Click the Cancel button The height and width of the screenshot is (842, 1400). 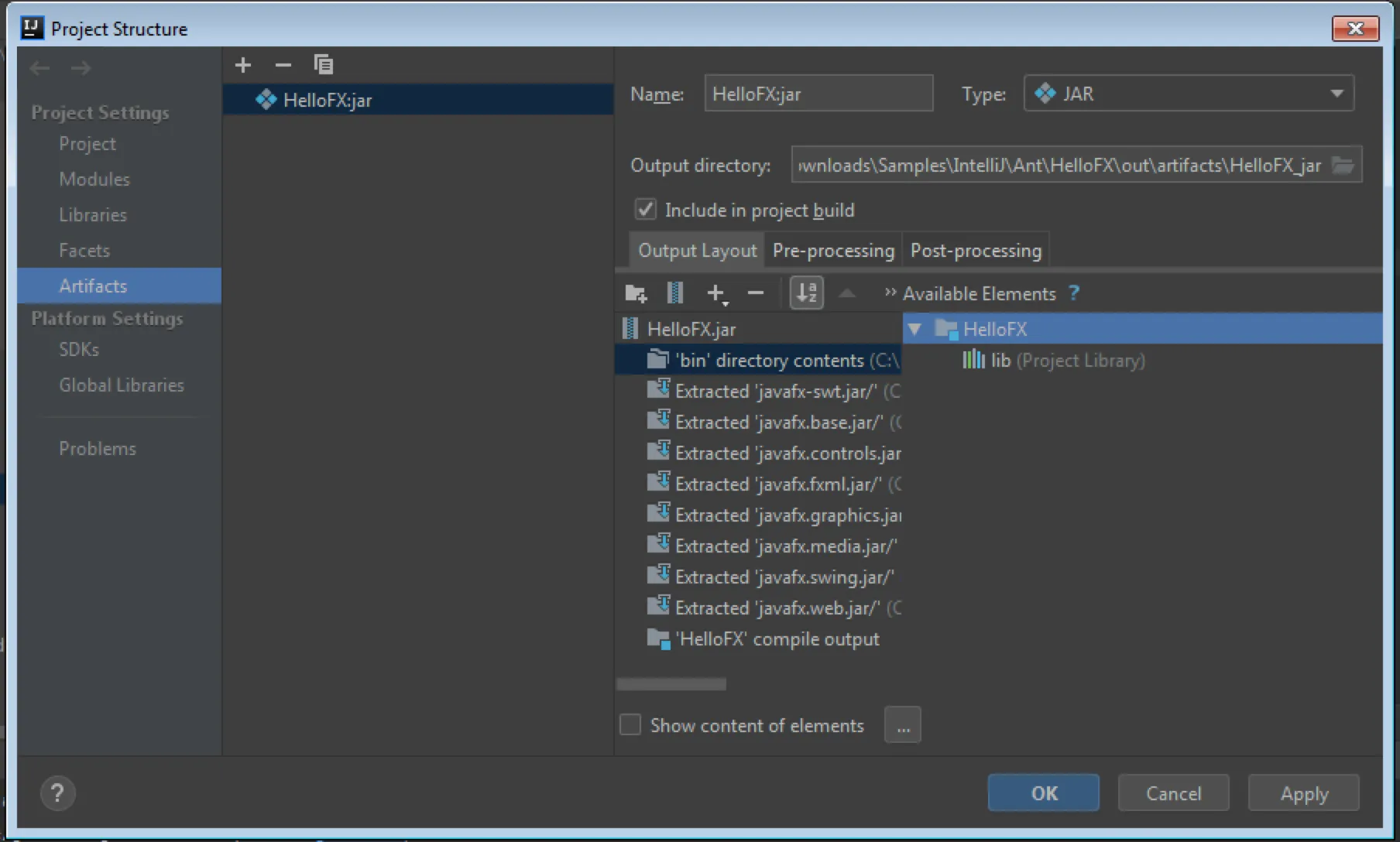pos(1173,793)
